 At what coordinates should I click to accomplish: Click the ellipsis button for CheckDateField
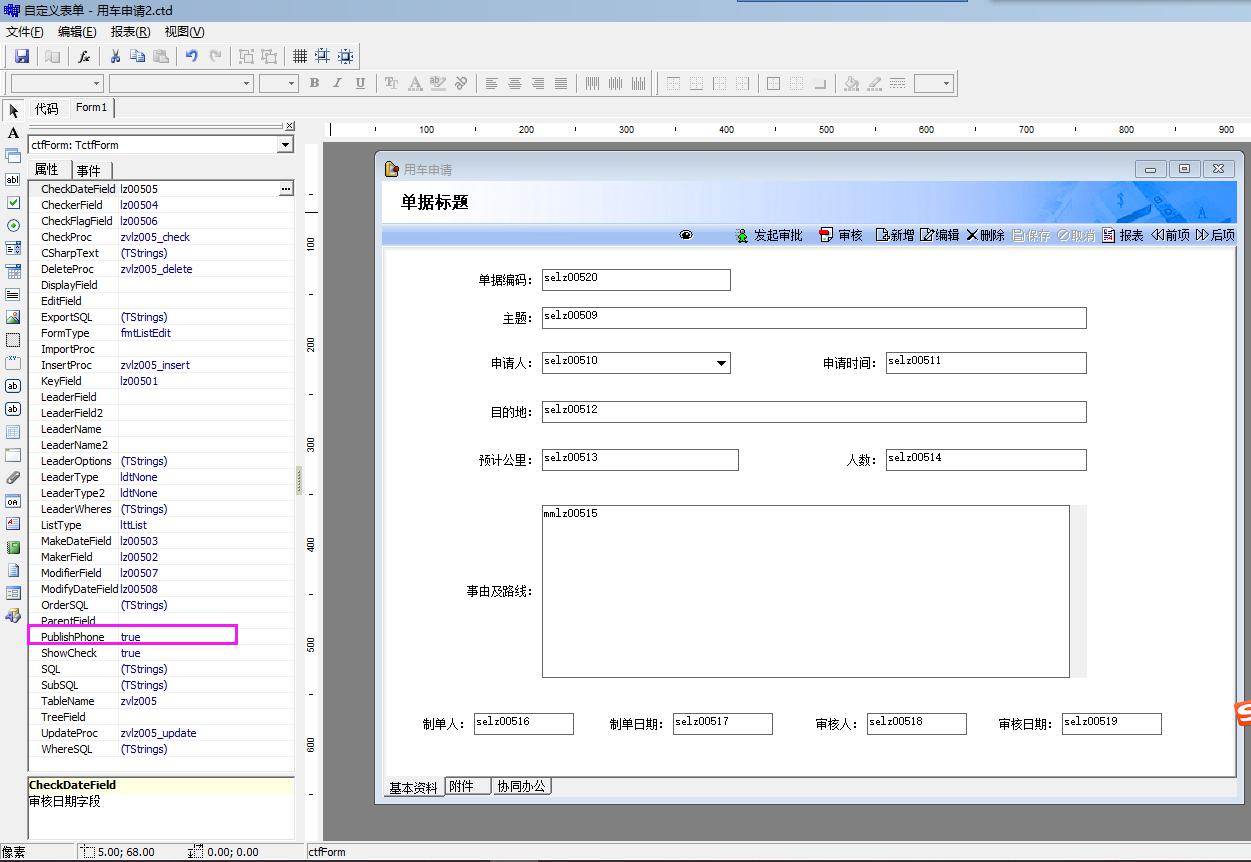pyautogui.click(x=286, y=189)
